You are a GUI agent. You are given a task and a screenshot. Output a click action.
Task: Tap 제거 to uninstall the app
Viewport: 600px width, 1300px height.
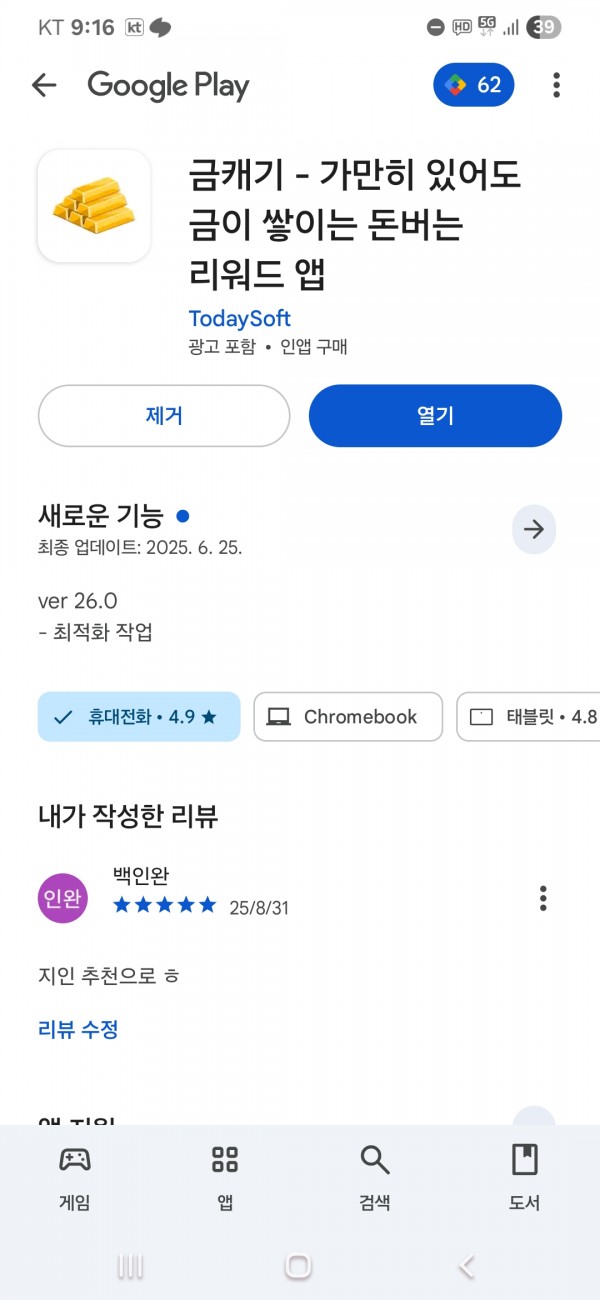point(164,416)
